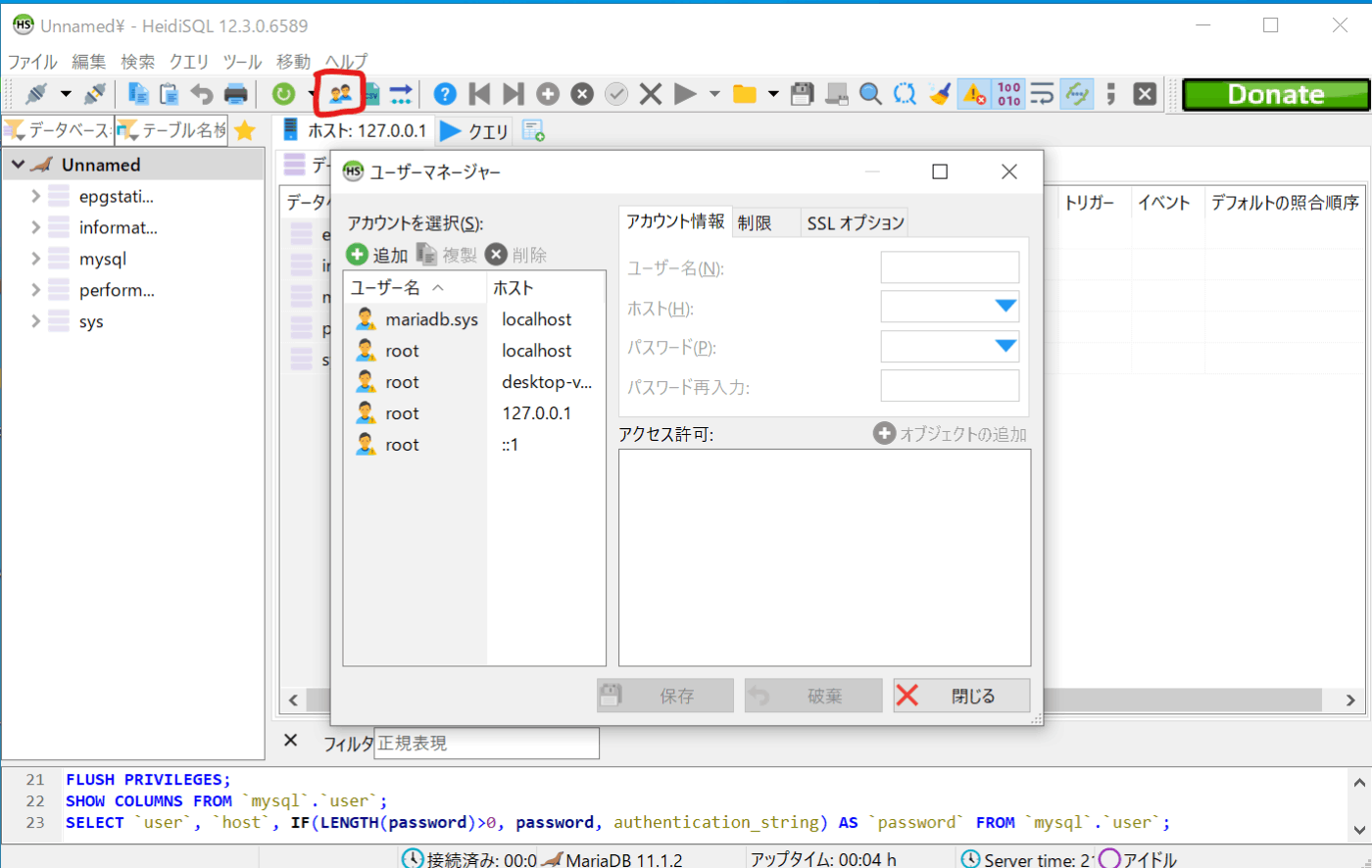This screenshot has width=1372, height=868.
Task: Click the undo arrow icon
Action: [x=202, y=94]
